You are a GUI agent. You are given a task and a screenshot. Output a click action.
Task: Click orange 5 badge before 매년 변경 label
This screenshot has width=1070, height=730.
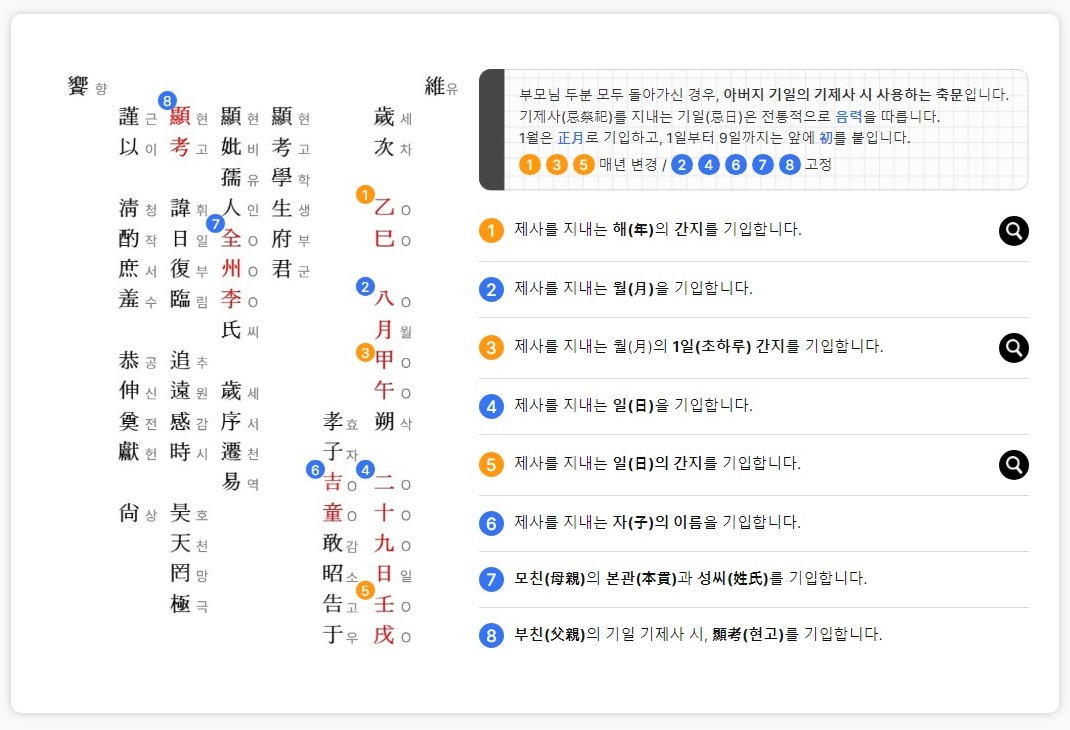583,164
